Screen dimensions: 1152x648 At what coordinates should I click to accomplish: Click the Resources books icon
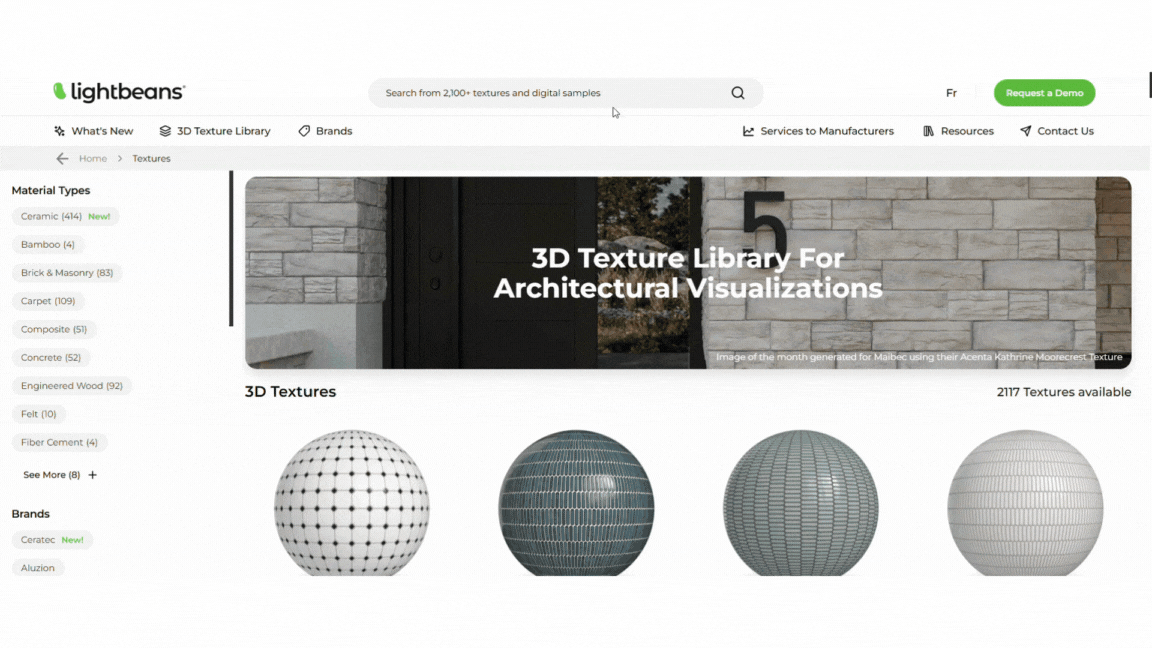tap(929, 132)
